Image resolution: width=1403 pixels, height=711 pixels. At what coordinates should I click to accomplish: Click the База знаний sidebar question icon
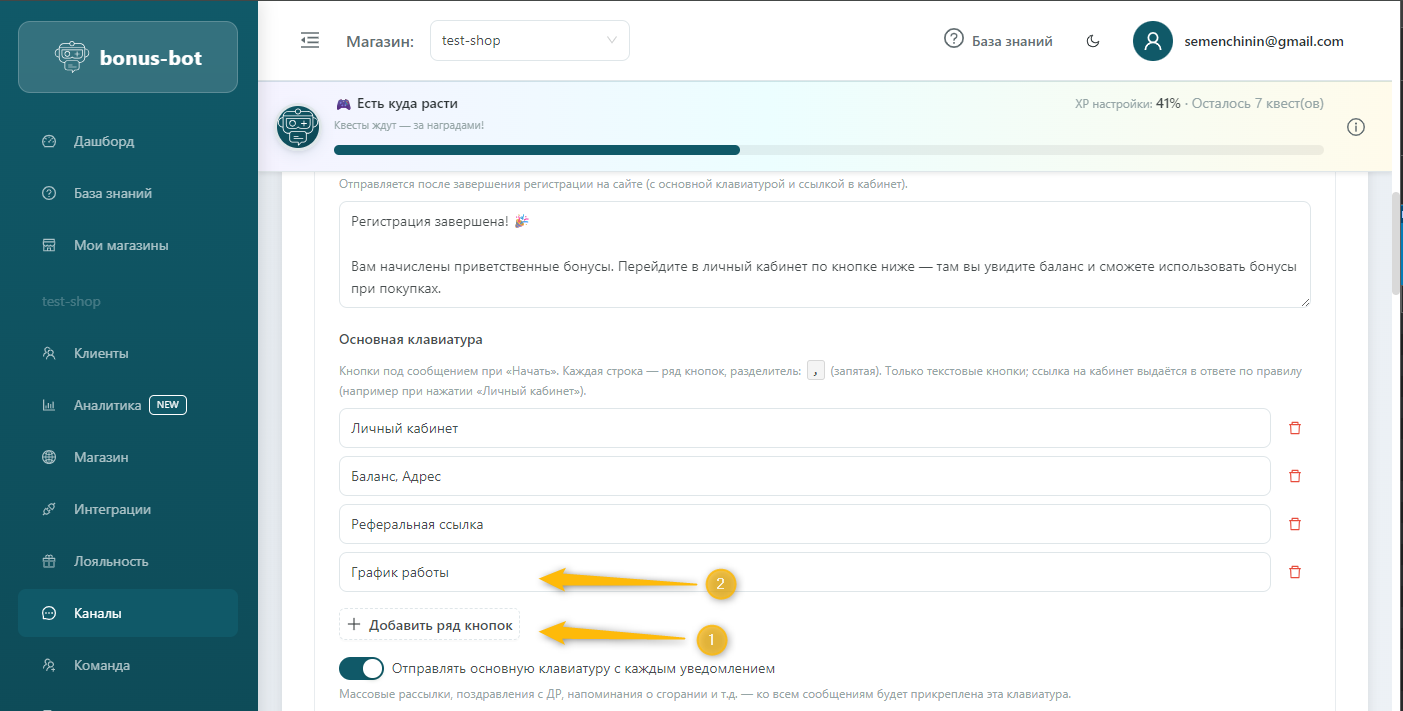[x=49, y=193]
